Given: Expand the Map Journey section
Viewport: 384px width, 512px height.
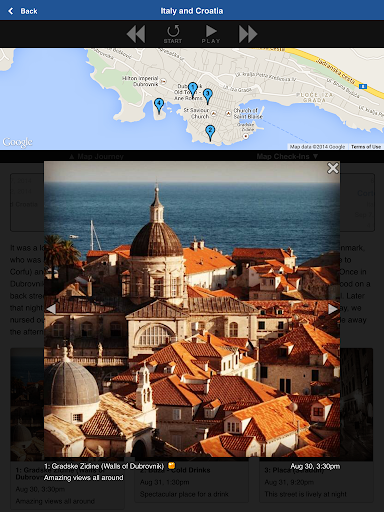Looking at the screenshot, I should point(96,156).
